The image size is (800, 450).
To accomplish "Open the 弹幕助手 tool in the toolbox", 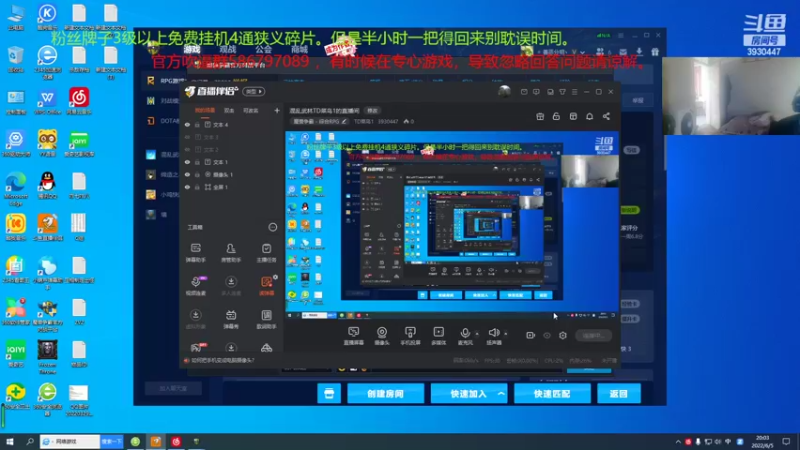I will [195, 253].
